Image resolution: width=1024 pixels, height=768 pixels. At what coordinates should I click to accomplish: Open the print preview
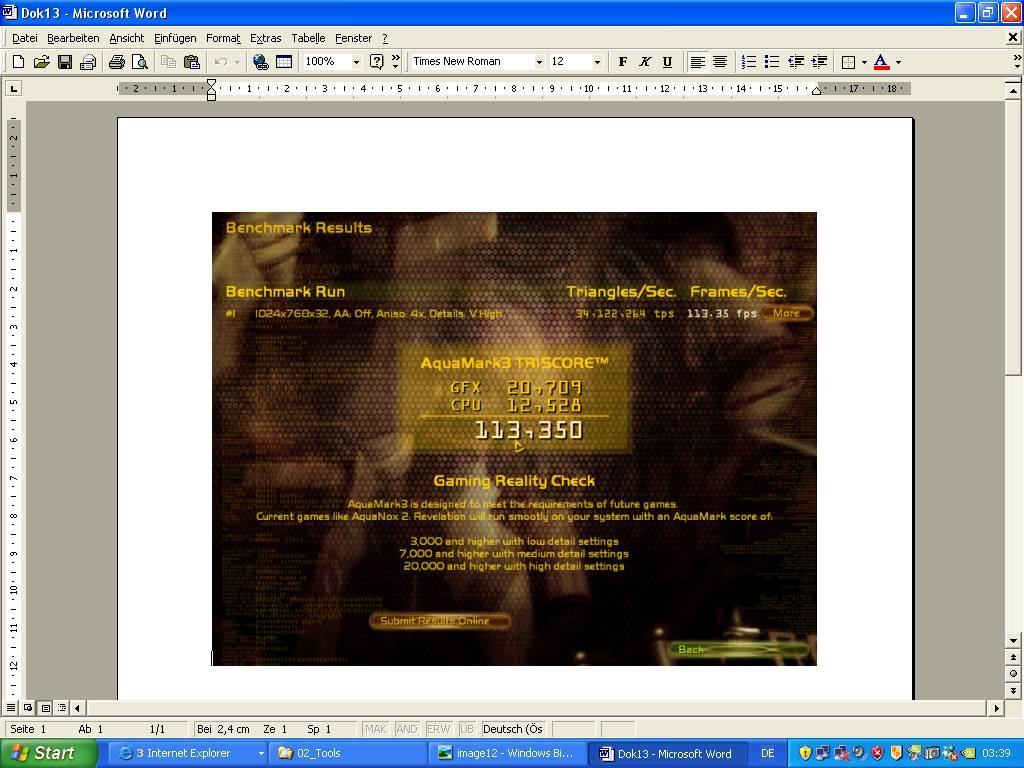(140, 62)
